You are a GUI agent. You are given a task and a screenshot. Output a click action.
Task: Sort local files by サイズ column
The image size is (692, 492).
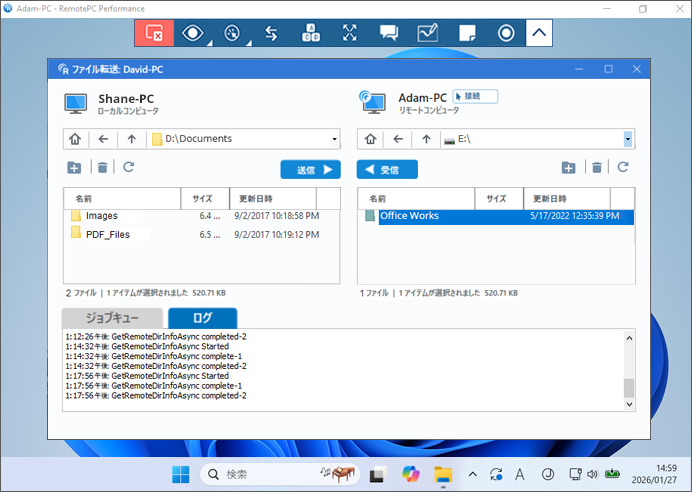(x=205, y=199)
